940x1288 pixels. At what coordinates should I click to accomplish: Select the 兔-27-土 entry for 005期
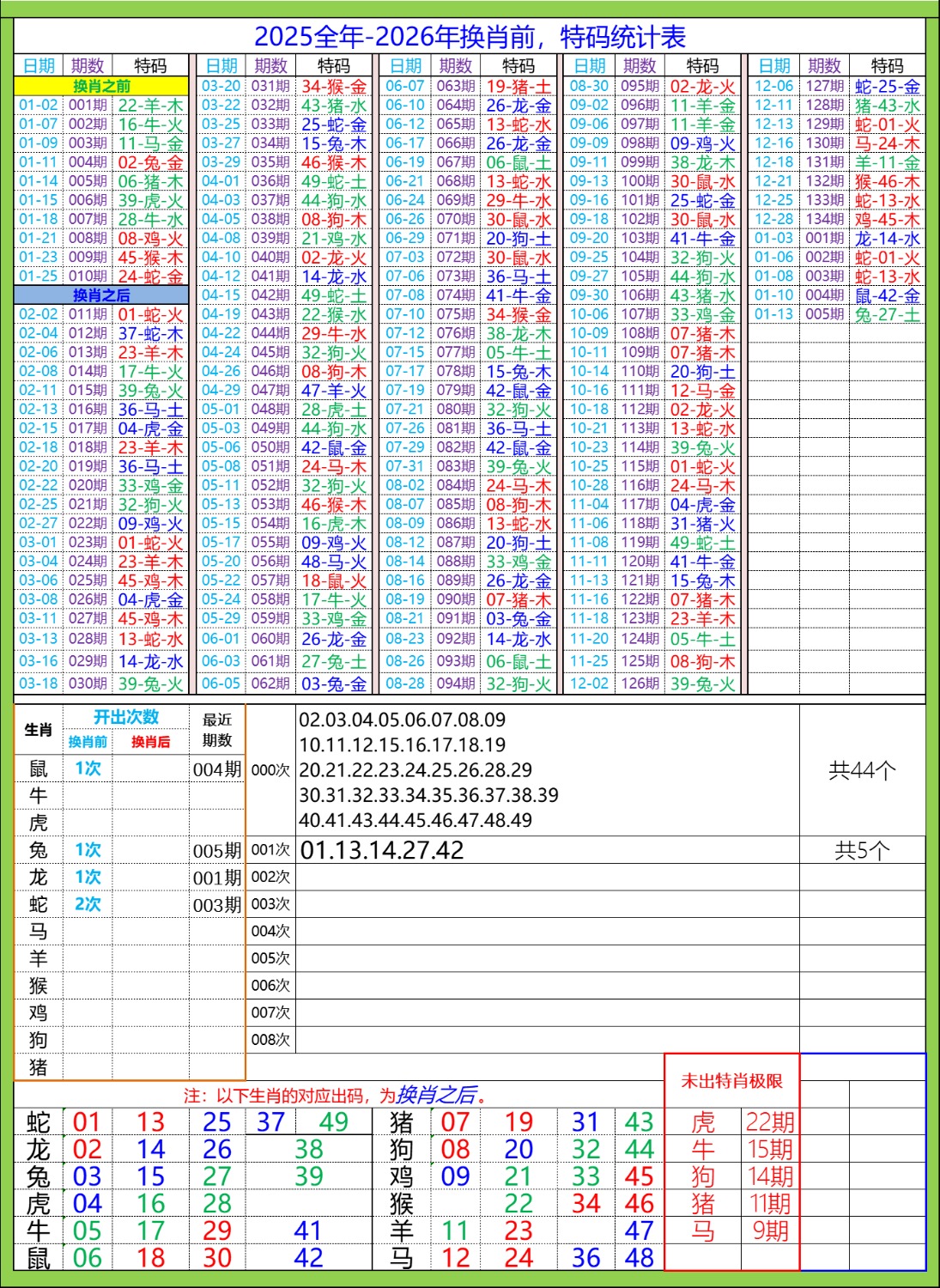(x=887, y=314)
